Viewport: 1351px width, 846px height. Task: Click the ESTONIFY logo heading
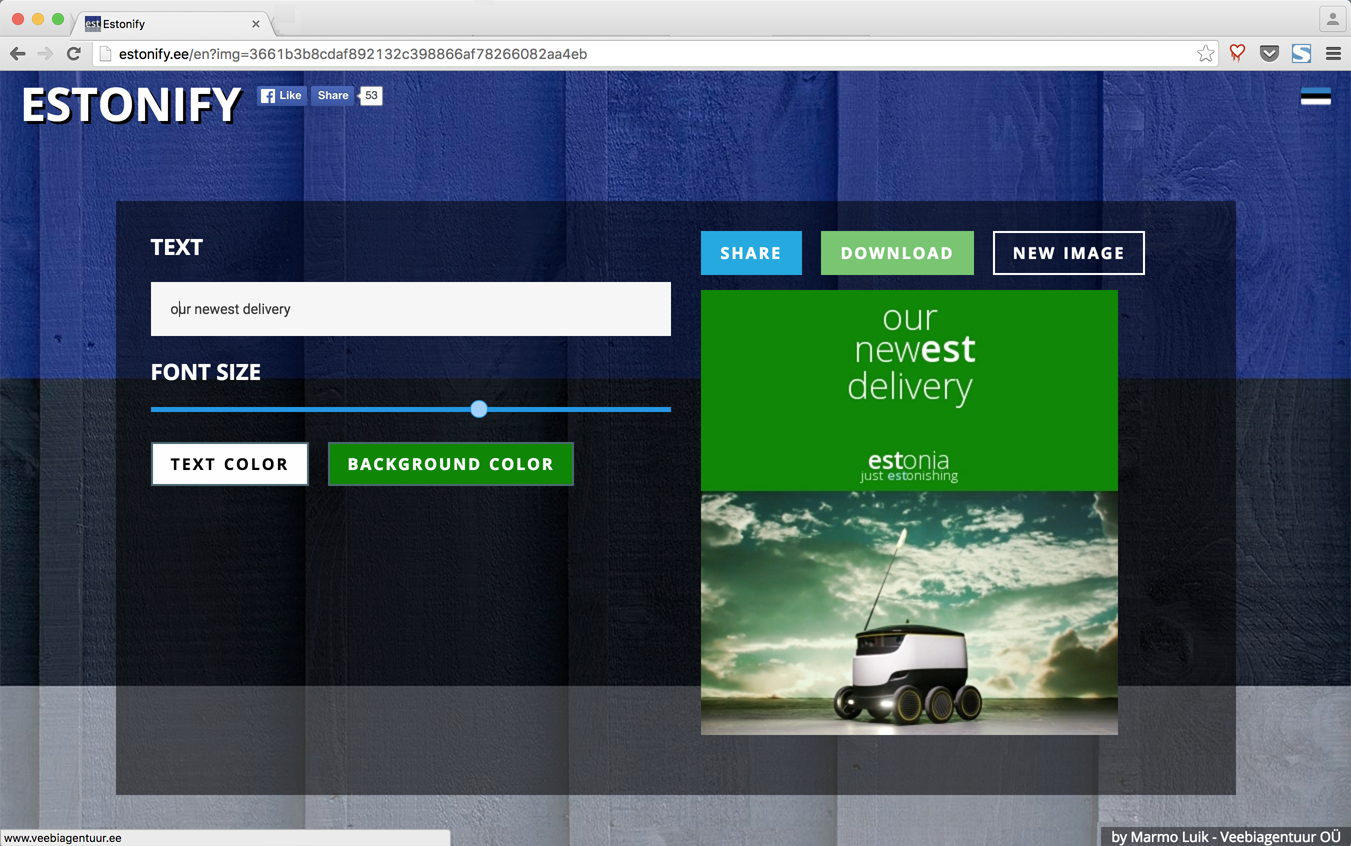[x=131, y=104]
